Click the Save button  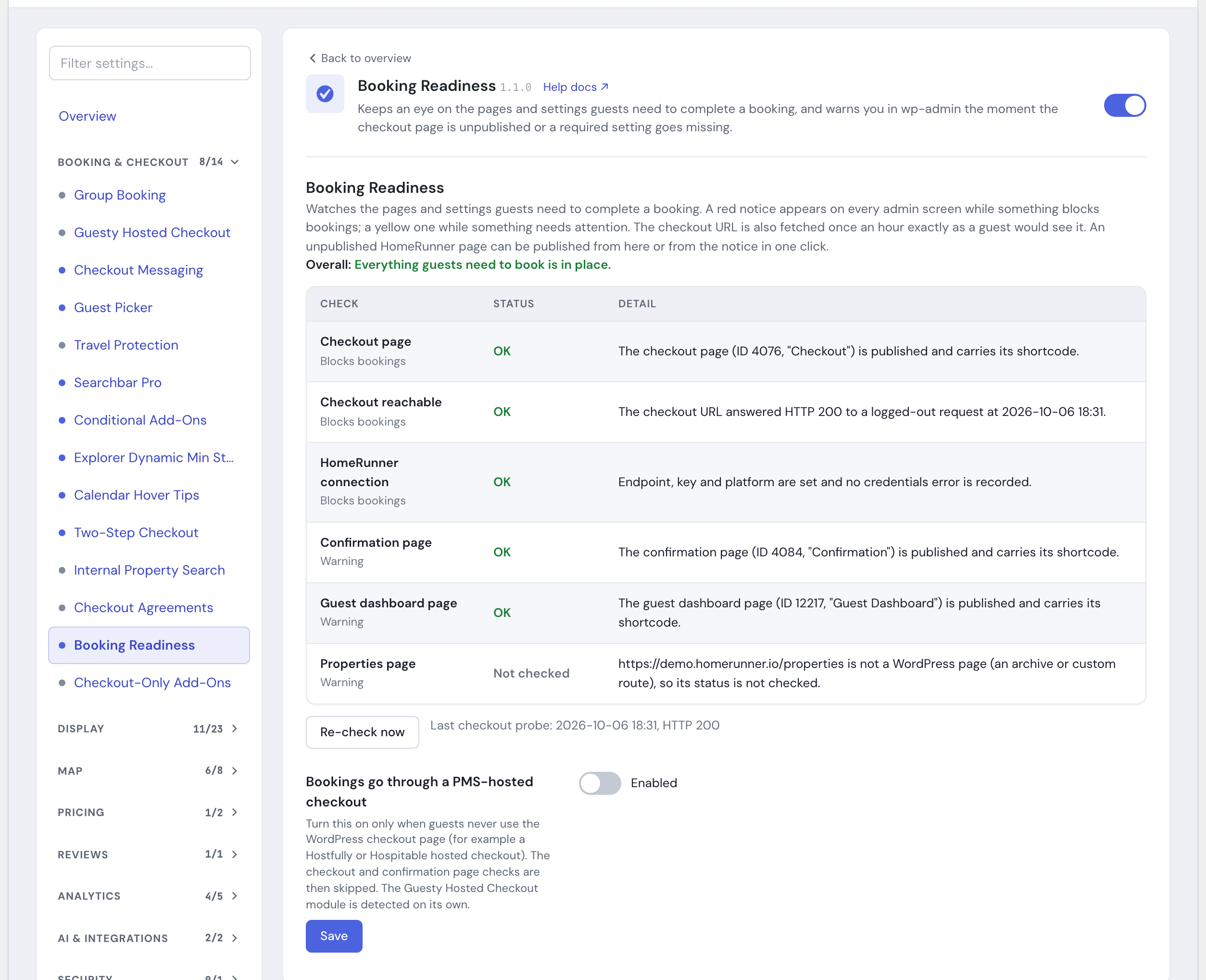tap(334, 936)
